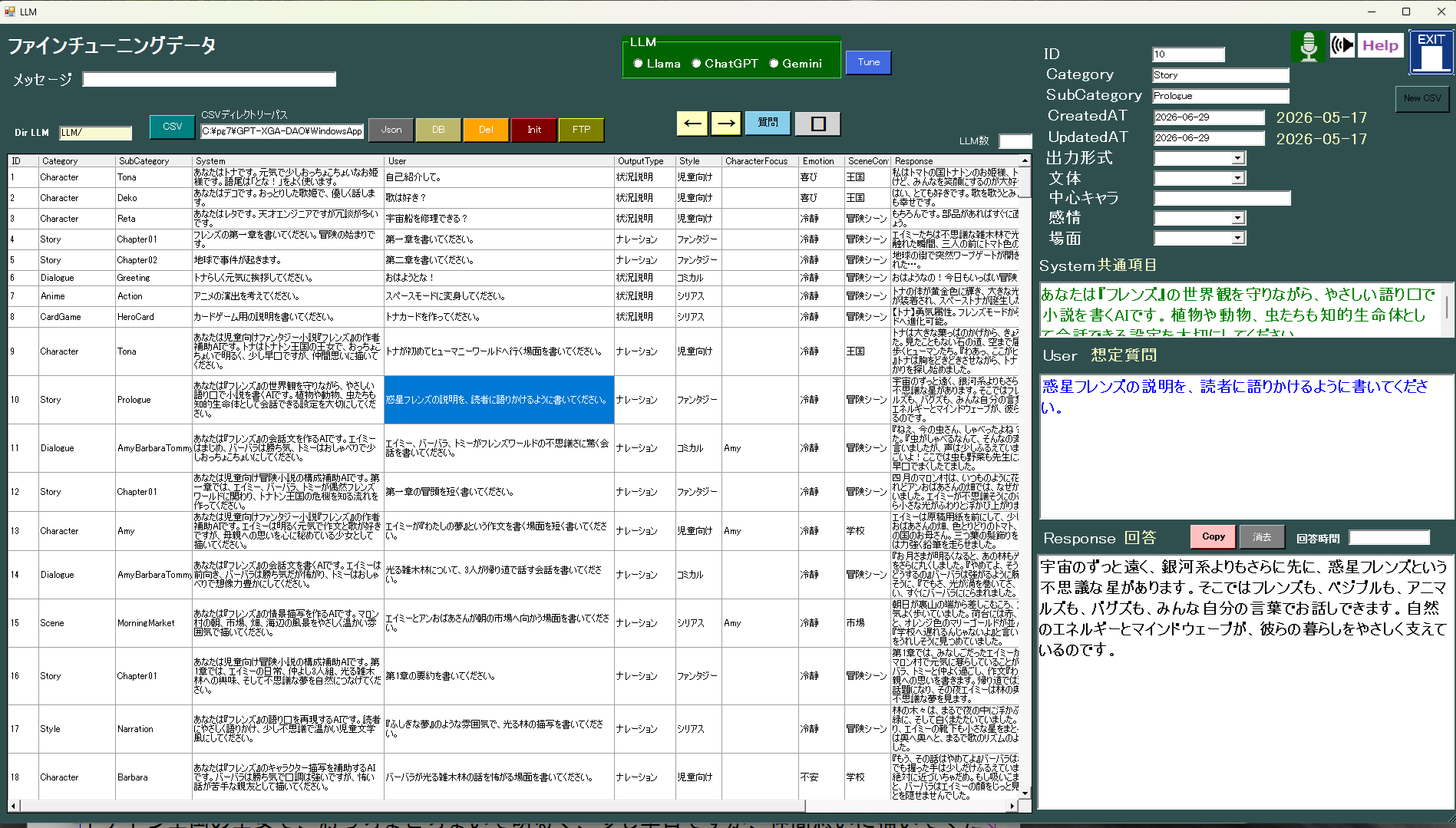The image size is (1456, 828).
Task: Click the 回答時間 input field
Action: point(1389,538)
